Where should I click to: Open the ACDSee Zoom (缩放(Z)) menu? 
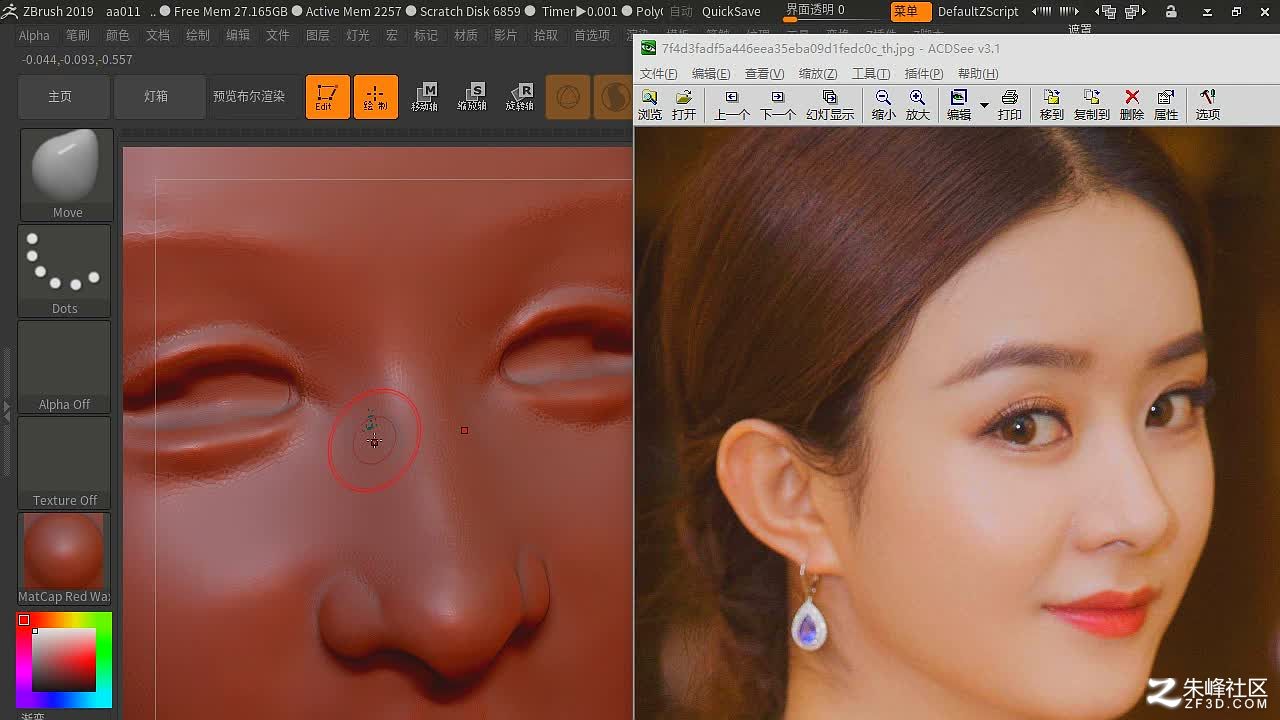click(x=818, y=74)
